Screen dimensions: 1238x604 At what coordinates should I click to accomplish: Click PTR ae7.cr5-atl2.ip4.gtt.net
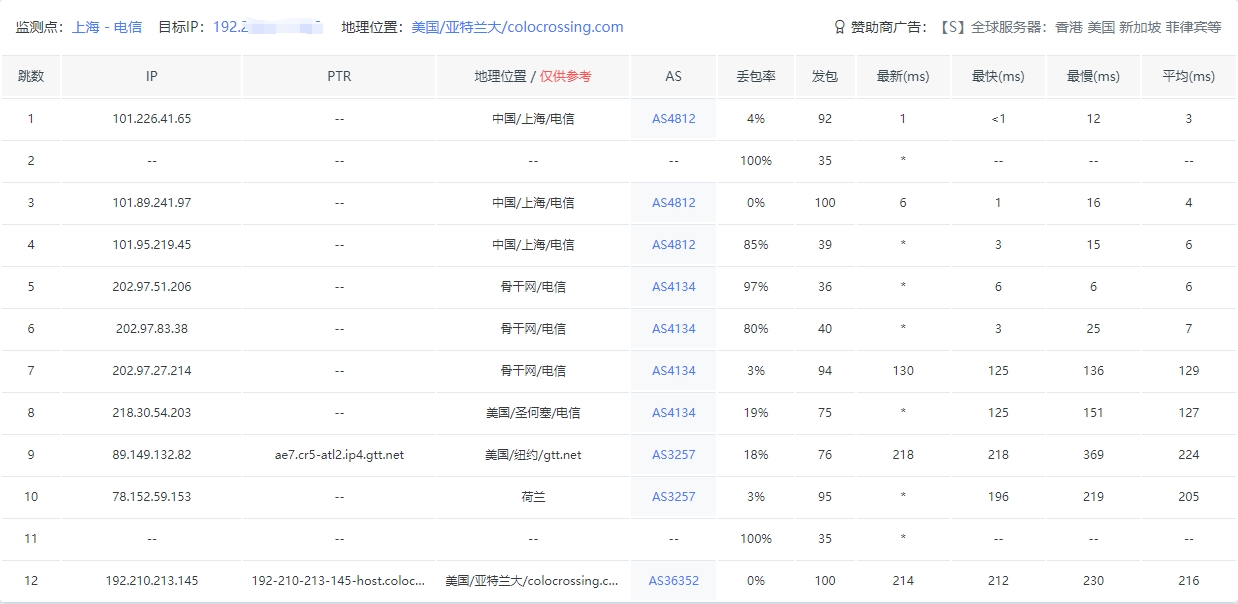[x=339, y=454]
